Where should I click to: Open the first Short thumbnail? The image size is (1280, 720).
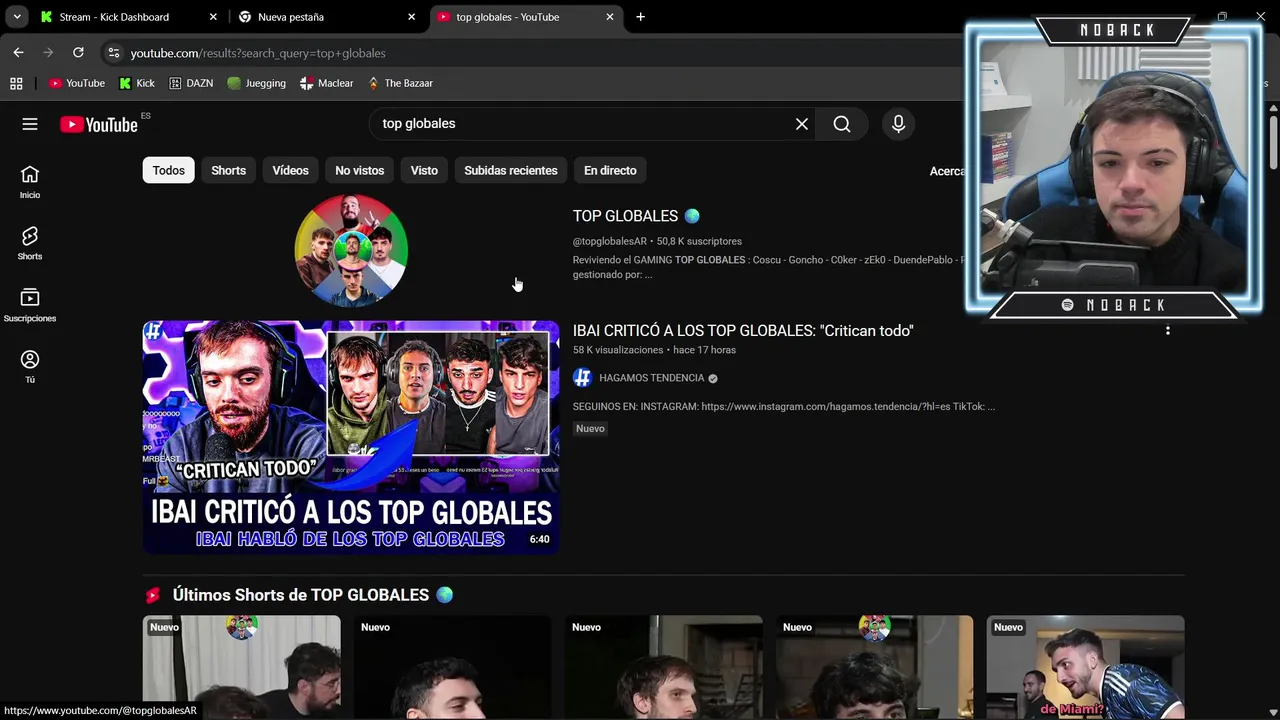point(241,667)
